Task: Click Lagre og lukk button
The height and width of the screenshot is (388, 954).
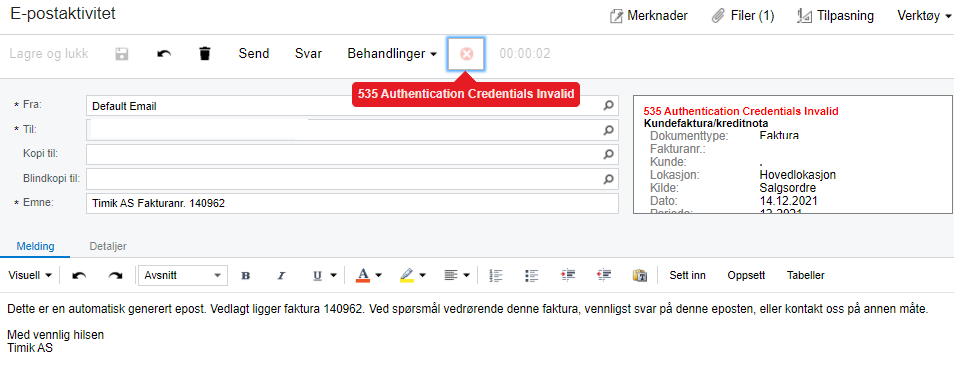Action: (x=49, y=54)
